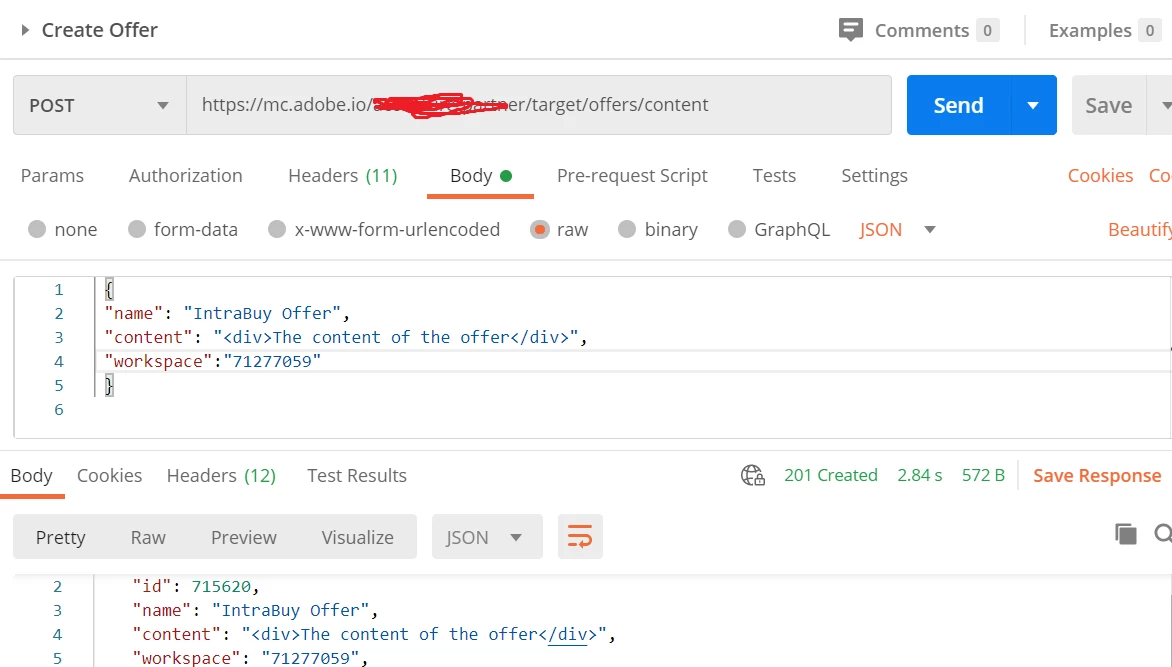Open the Examples dropdown
Image resolution: width=1172 pixels, height=667 pixels.
pyautogui.click(x=1104, y=31)
